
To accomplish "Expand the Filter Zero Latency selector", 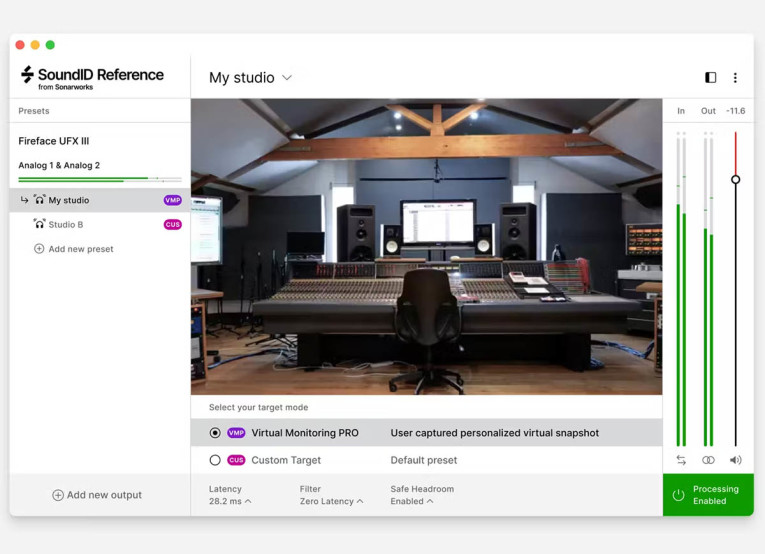I will click(x=331, y=501).
